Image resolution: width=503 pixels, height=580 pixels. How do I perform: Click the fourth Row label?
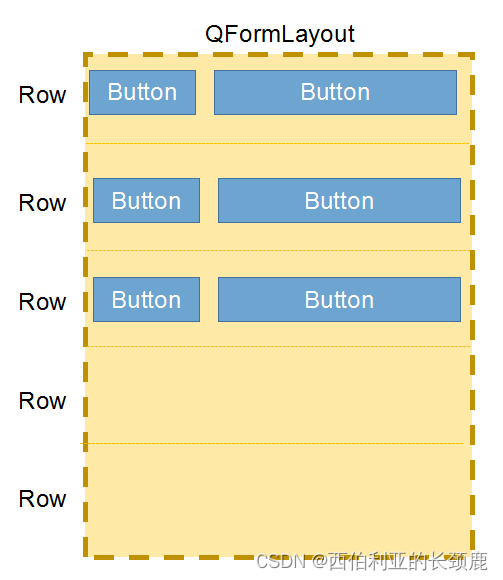43,401
